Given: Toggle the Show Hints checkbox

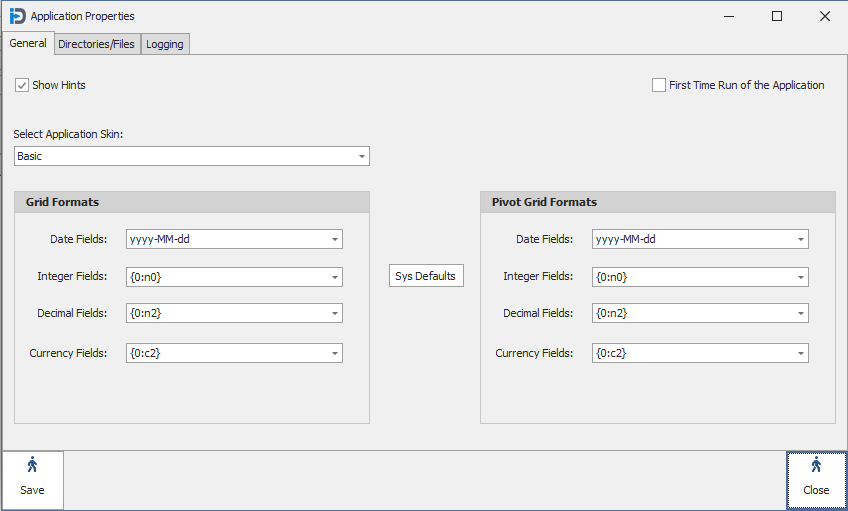Looking at the screenshot, I should (x=22, y=86).
